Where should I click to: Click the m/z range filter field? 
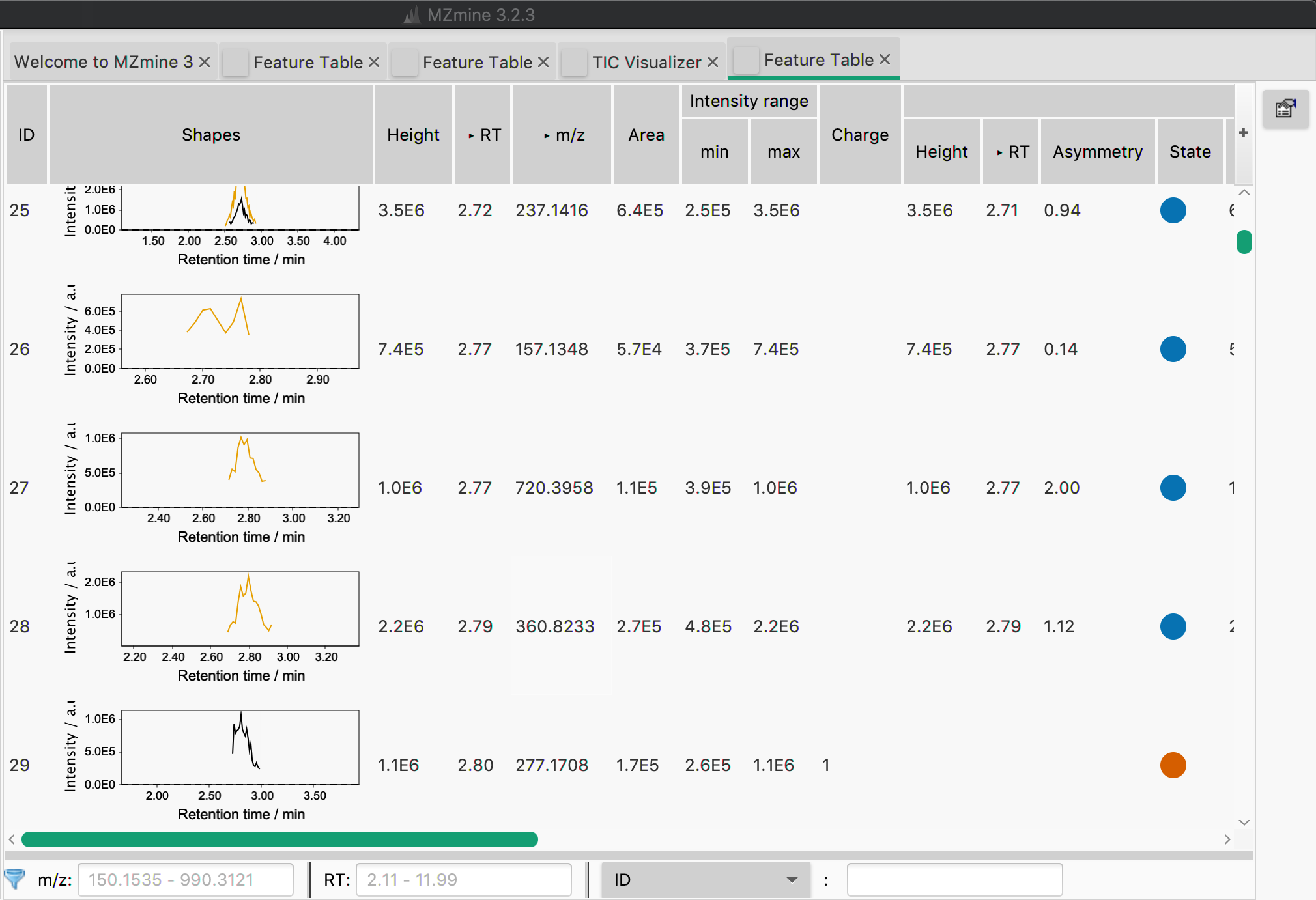pyautogui.click(x=185, y=880)
